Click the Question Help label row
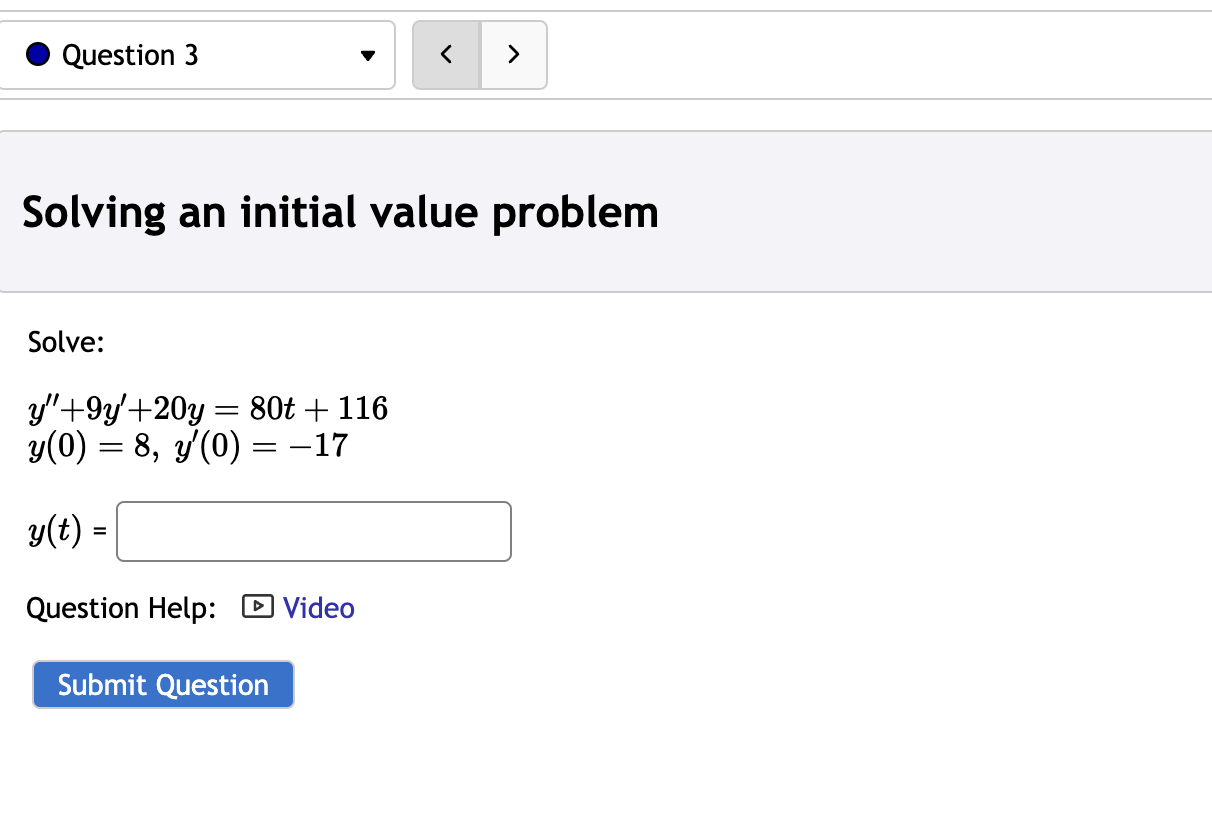This screenshot has width=1212, height=838. pyautogui.click(x=120, y=608)
